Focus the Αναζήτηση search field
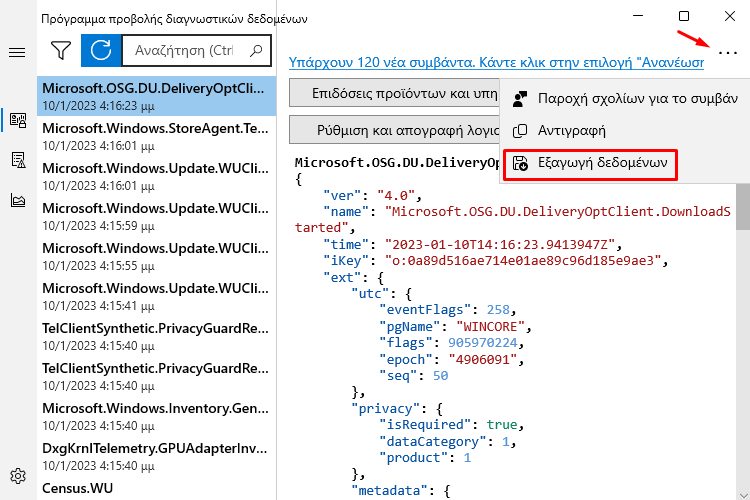This screenshot has width=750, height=500. click(197, 50)
